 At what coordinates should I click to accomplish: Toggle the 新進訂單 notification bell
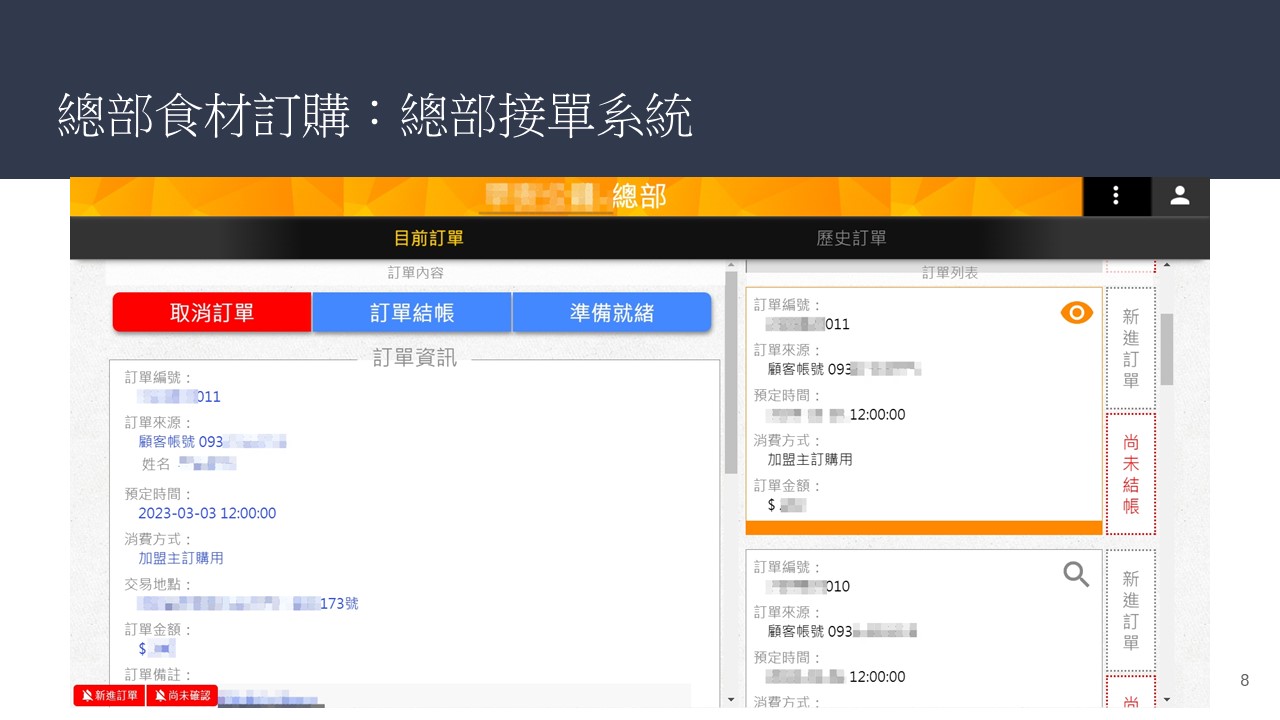pos(110,696)
